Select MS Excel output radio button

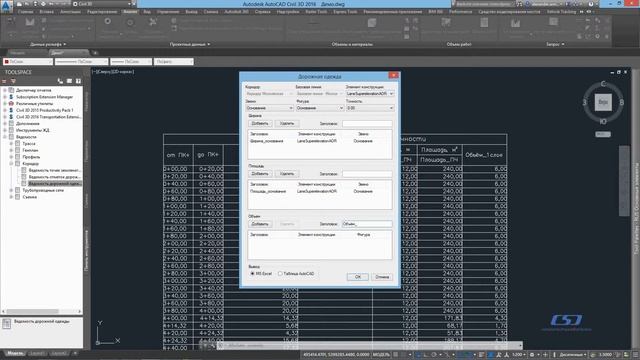[252, 273]
